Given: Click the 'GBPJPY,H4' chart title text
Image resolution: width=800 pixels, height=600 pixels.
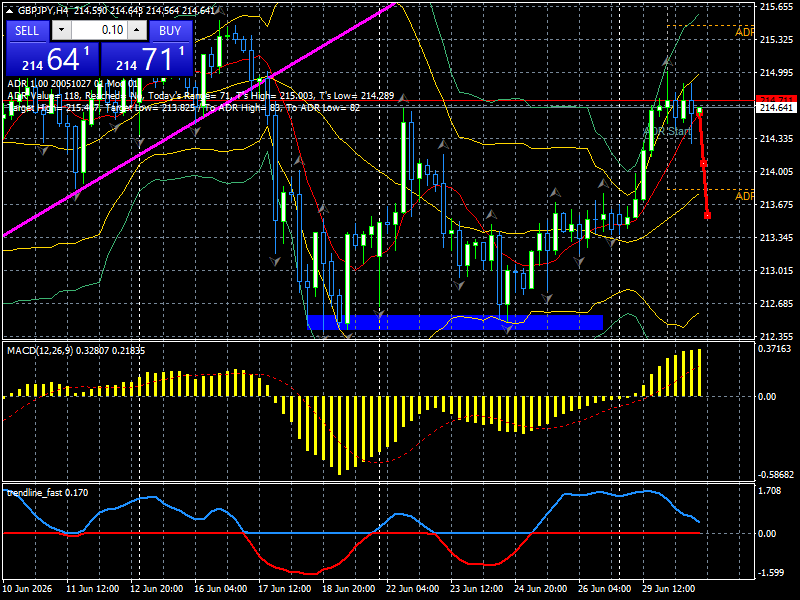Looking at the screenshot, I should [x=43, y=11].
